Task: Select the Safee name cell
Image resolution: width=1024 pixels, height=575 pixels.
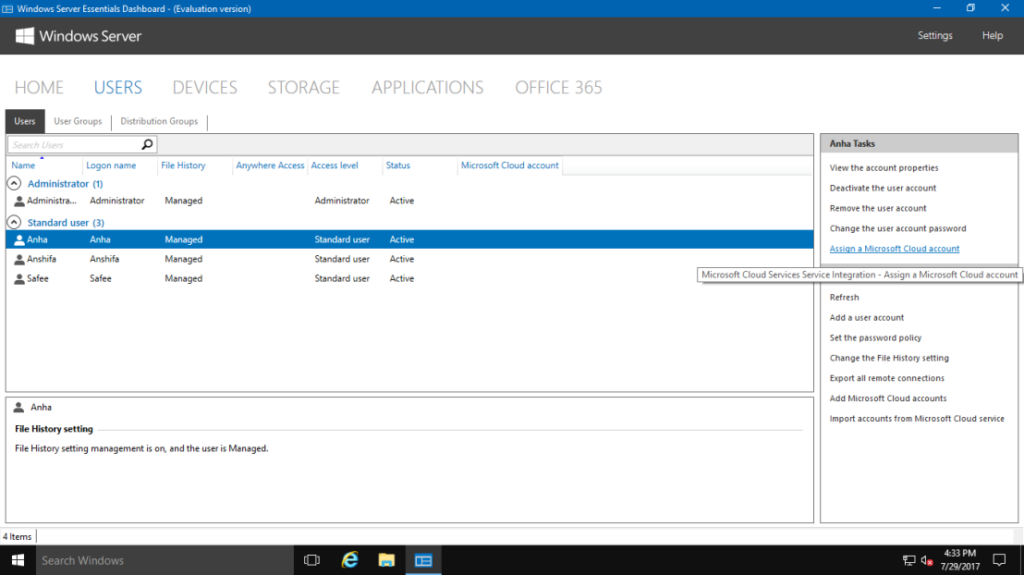Action: pos(38,279)
